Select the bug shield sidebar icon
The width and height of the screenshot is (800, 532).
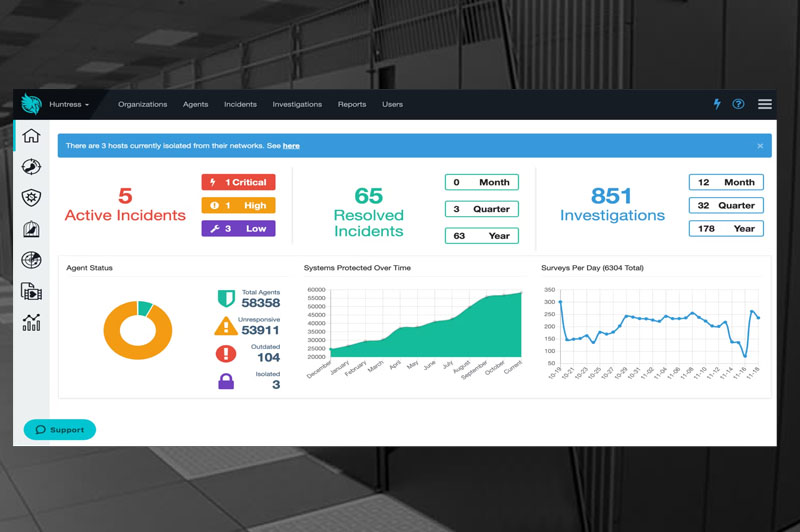tap(31, 198)
